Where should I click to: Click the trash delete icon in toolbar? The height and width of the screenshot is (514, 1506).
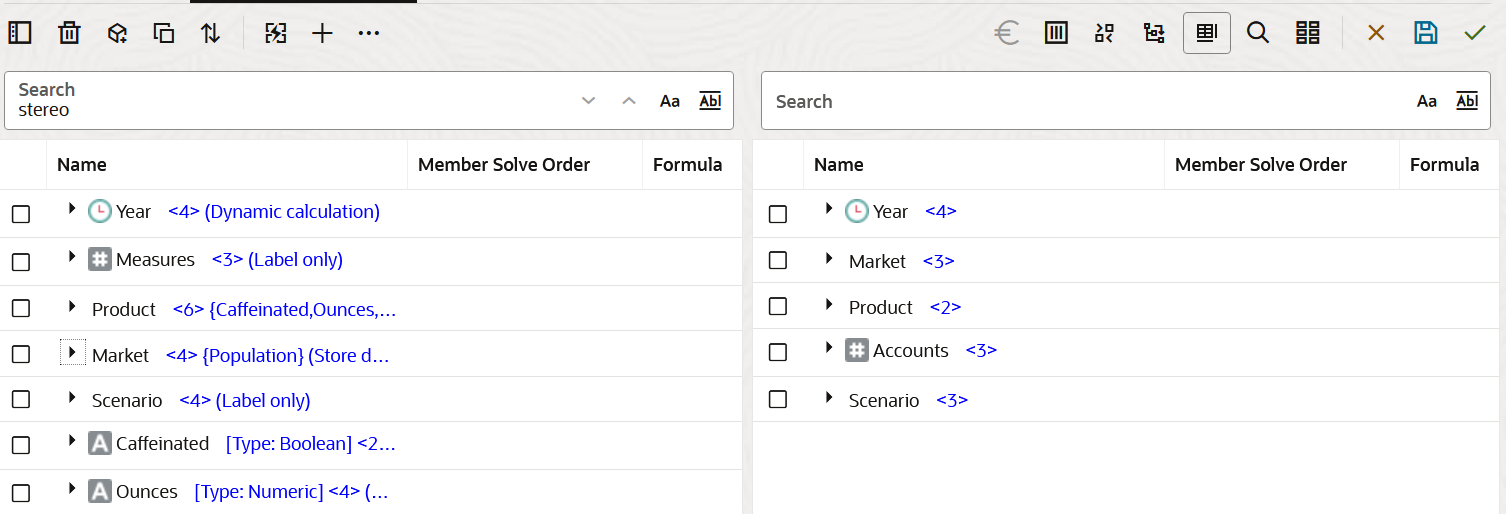pos(69,33)
